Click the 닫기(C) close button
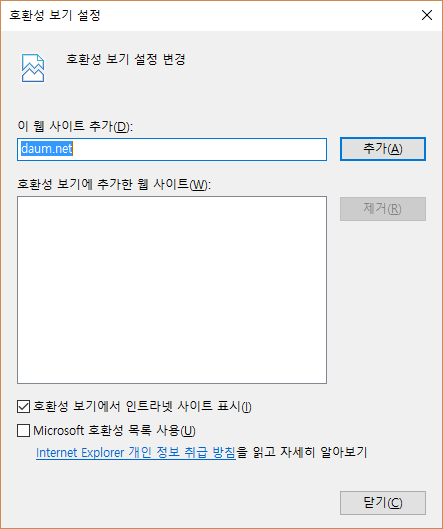Viewport: 443px width, 529px height. [x=383, y=503]
